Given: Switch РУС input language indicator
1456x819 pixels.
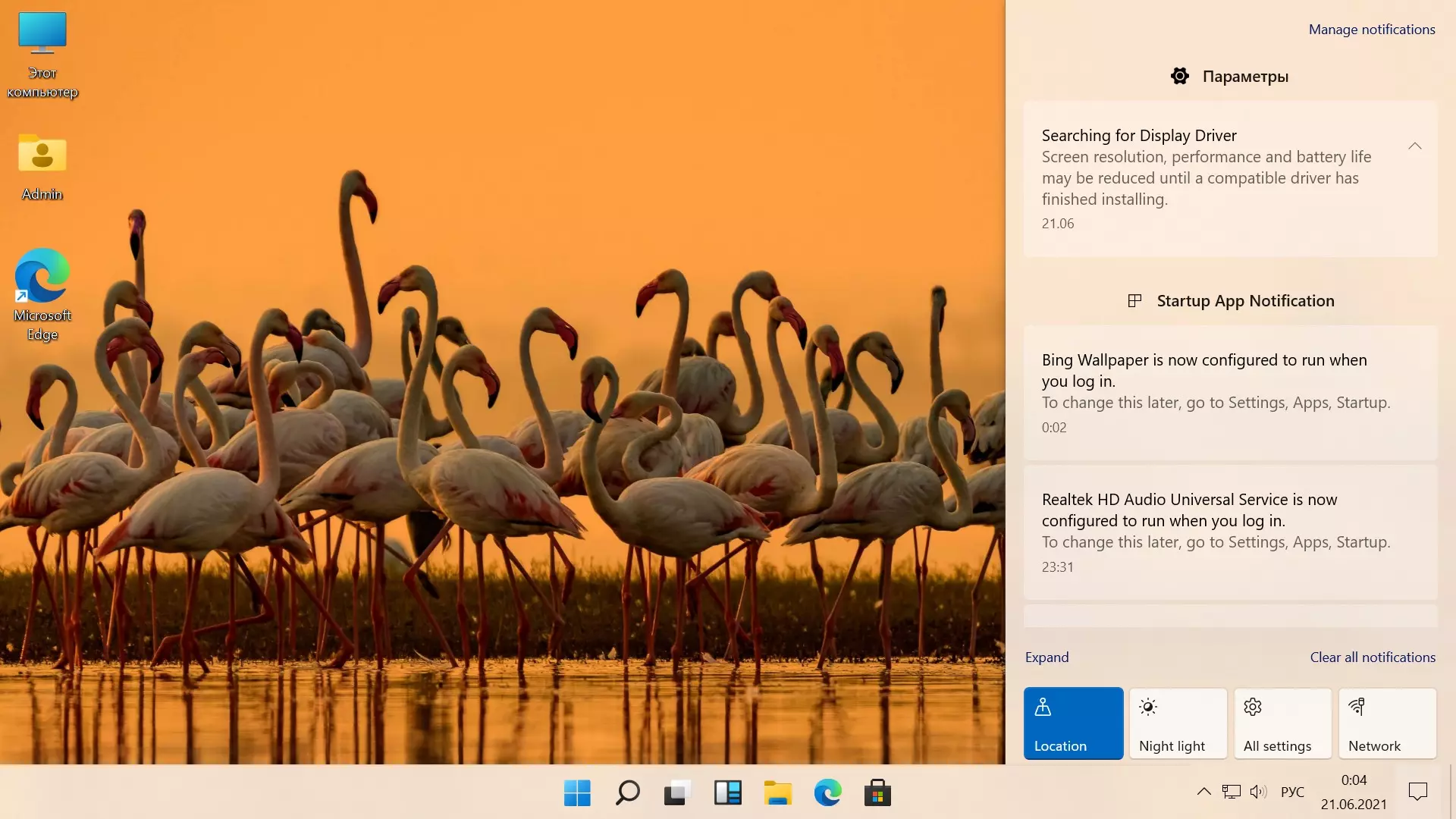Looking at the screenshot, I should tap(1292, 792).
